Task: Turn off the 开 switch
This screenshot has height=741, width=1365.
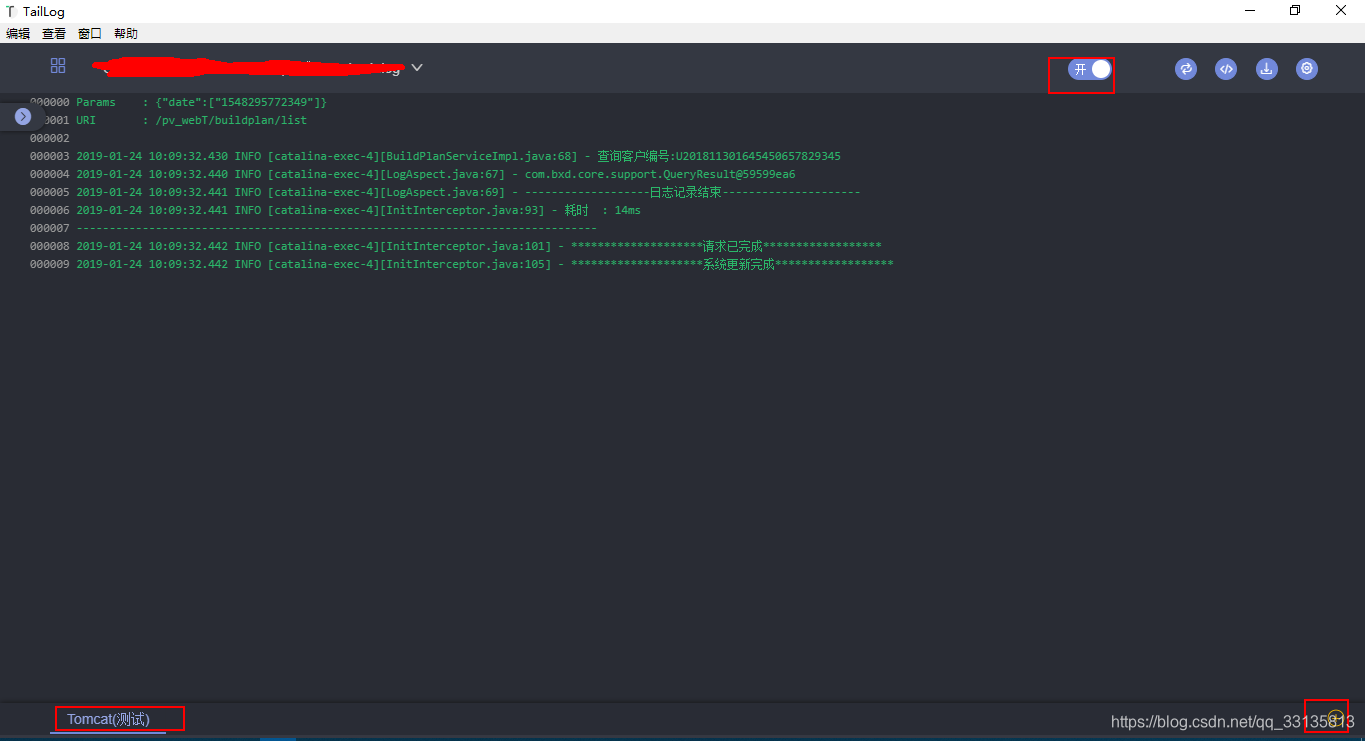Action: [x=1090, y=69]
